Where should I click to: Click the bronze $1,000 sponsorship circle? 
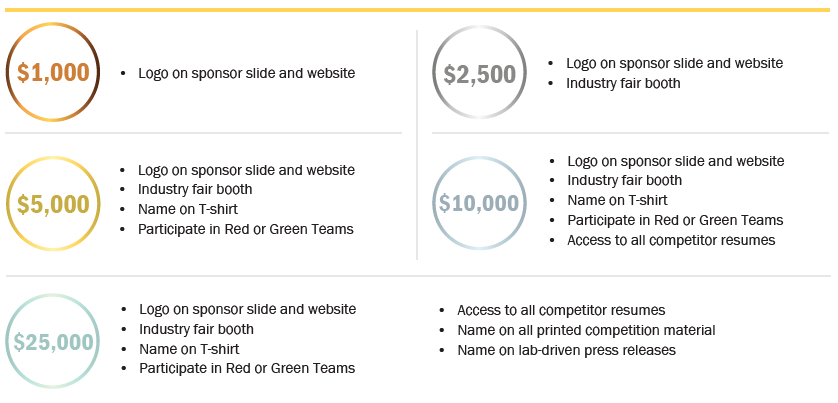53,72
